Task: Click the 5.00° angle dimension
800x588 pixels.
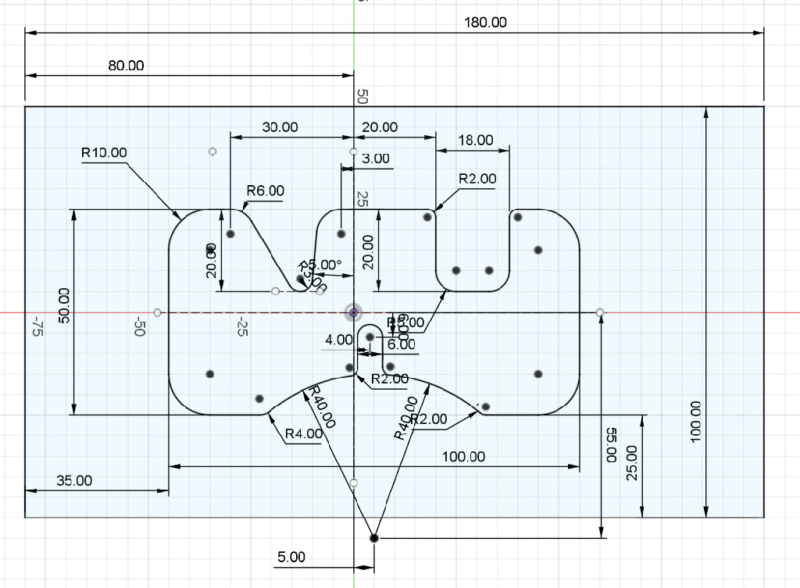Action: click(325, 265)
